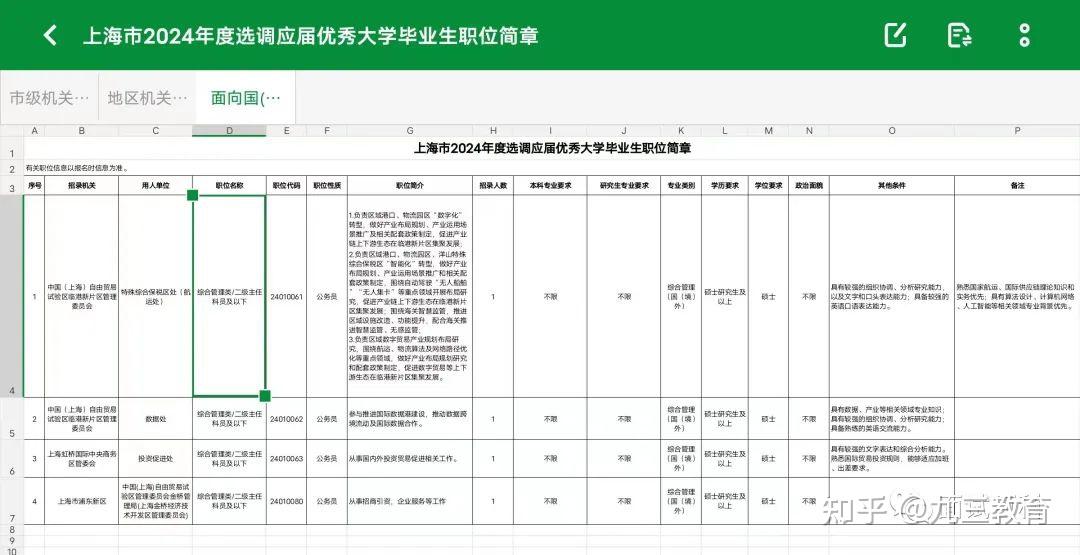Select column D header
The height and width of the screenshot is (555, 1080).
click(229, 131)
